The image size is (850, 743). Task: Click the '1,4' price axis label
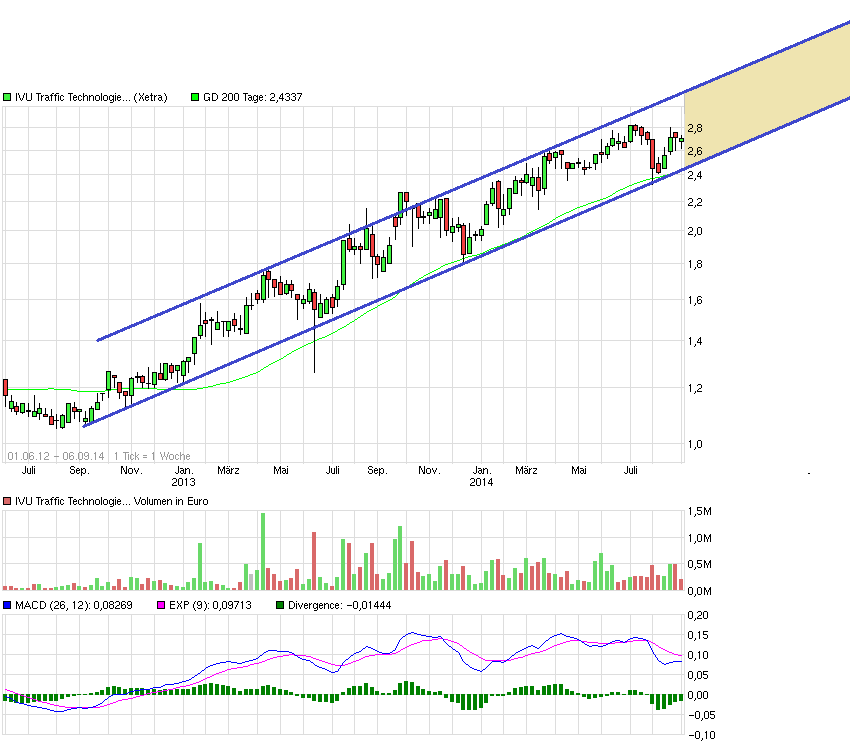pyautogui.click(x=695, y=341)
